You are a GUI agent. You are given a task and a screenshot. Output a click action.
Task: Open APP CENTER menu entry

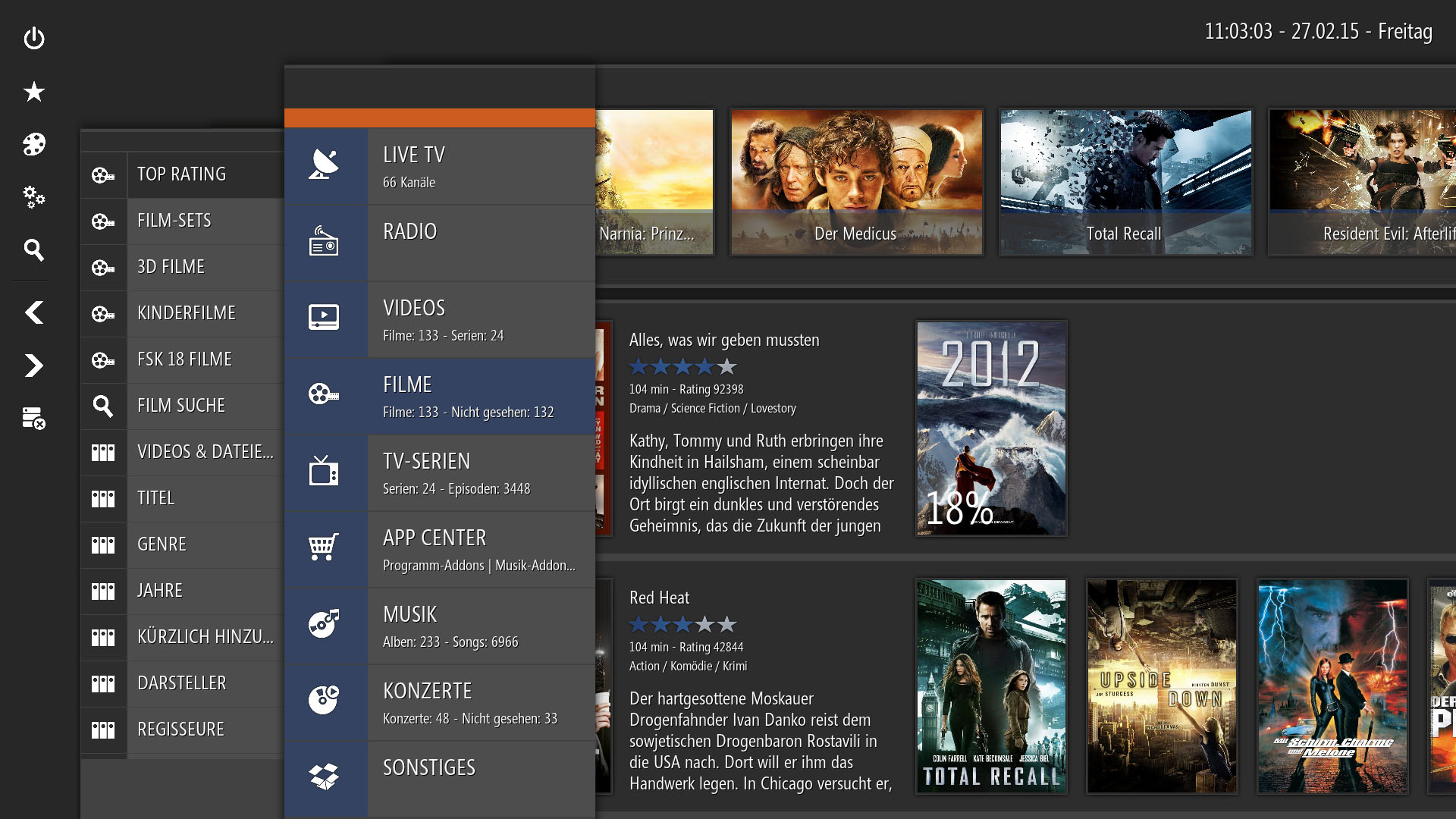click(440, 549)
